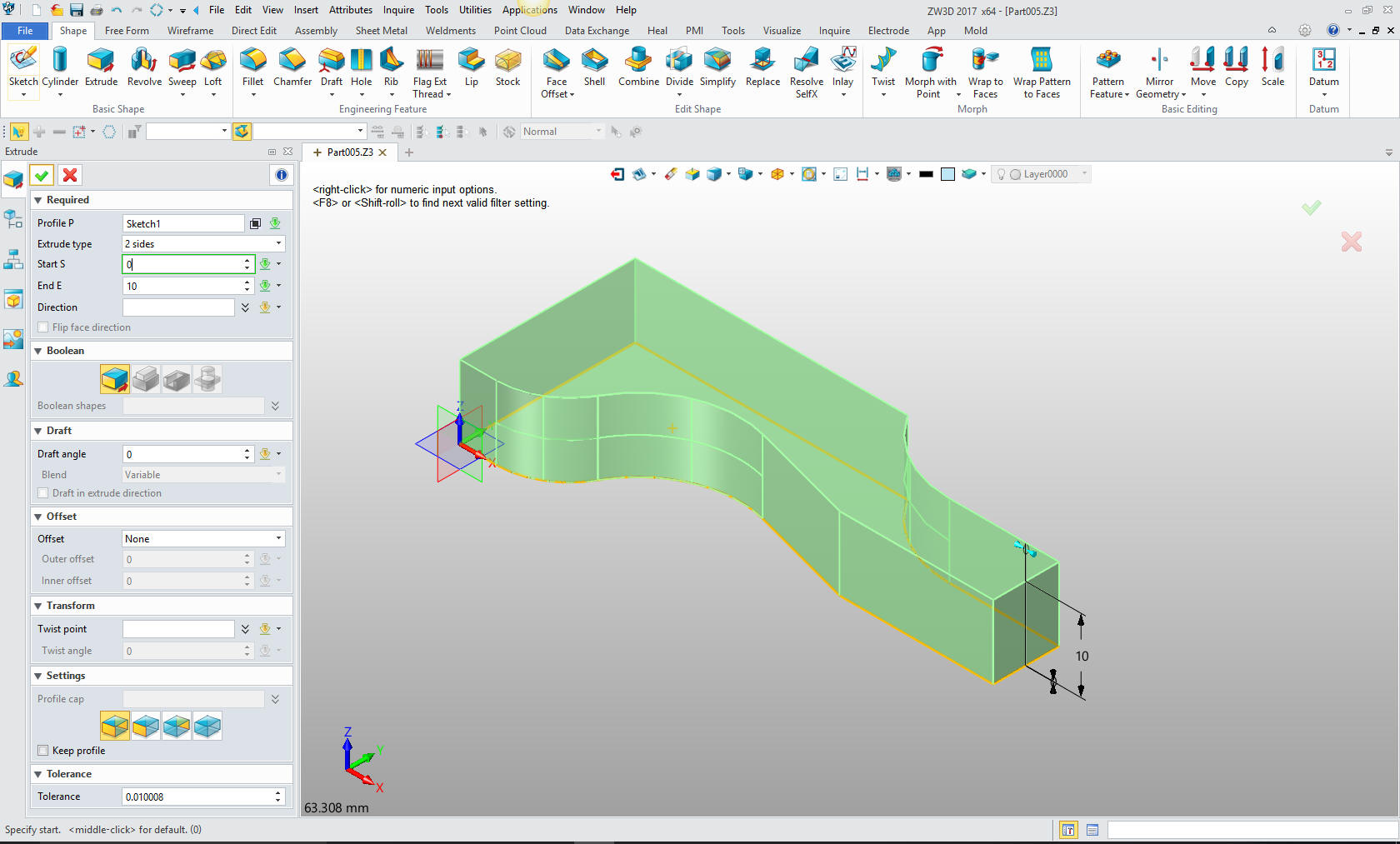1400x844 pixels.
Task: Cancel the extrude with red X button
Action: [x=70, y=175]
